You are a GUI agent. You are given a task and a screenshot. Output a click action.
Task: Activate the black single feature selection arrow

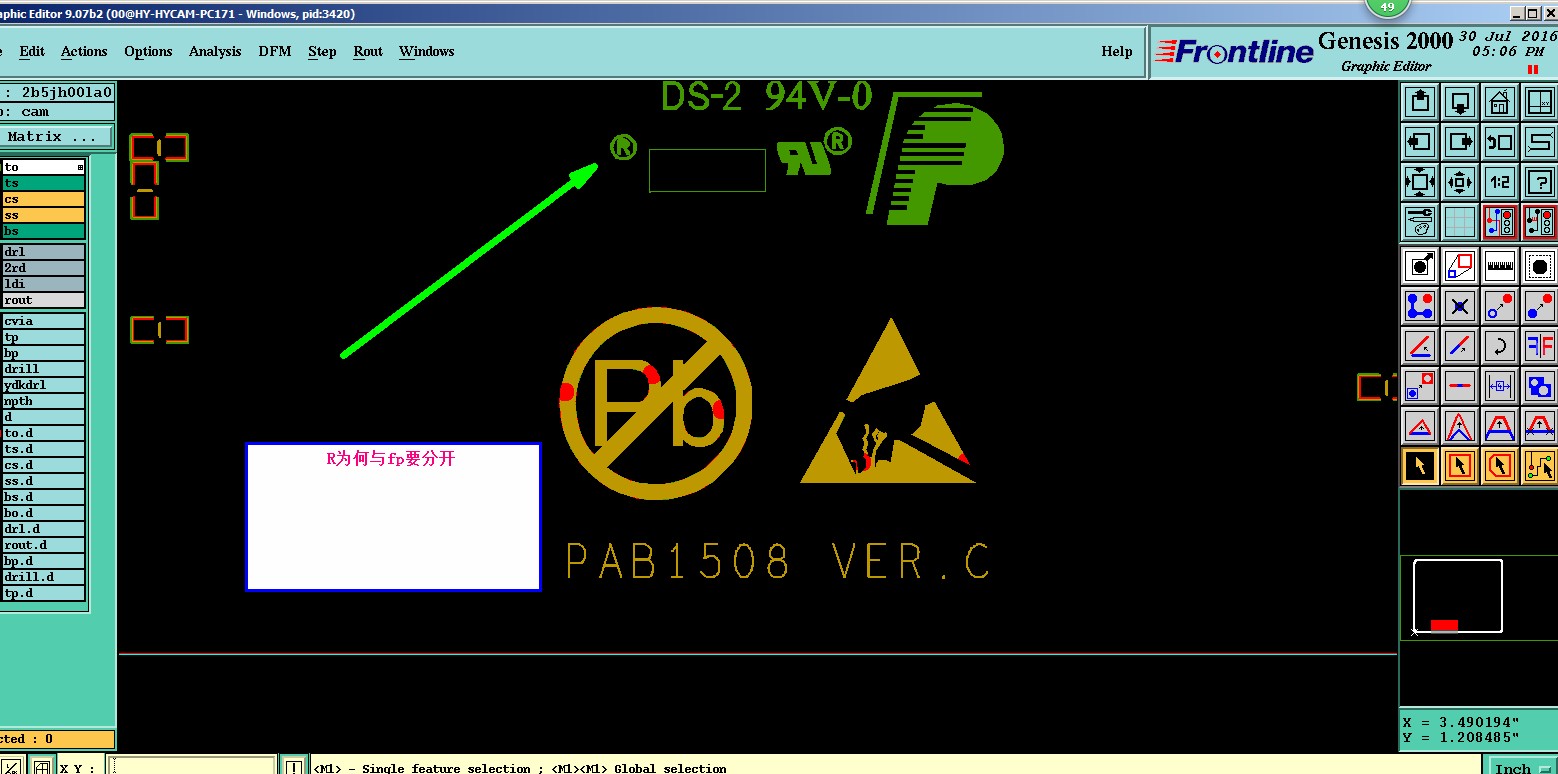coord(1420,466)
